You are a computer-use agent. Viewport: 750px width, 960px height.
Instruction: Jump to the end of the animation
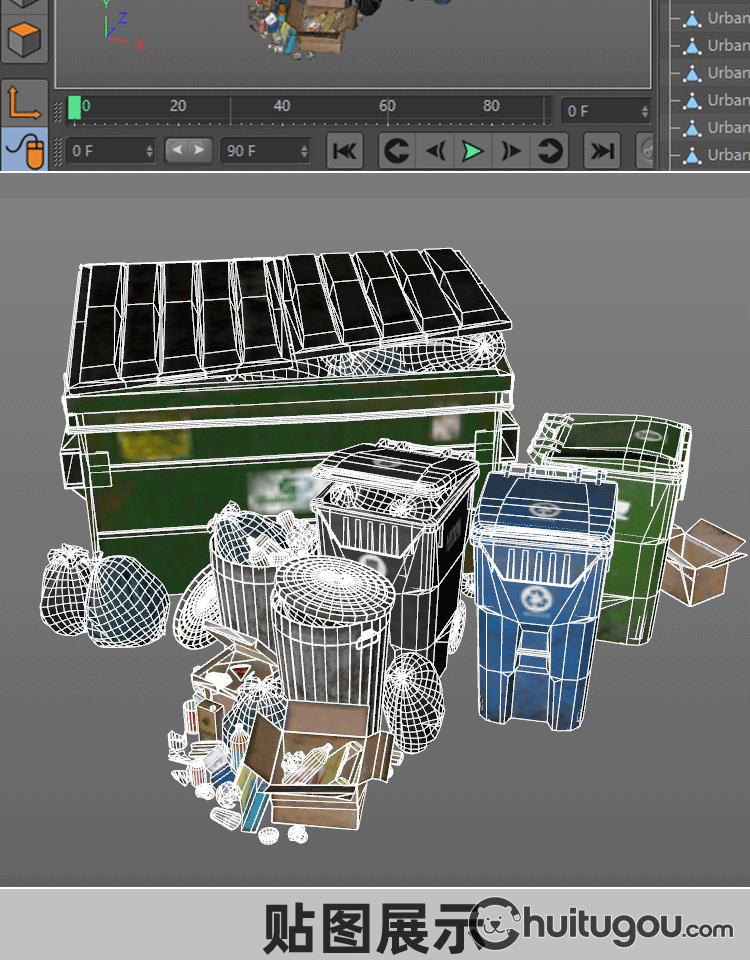tap(601, 151)
